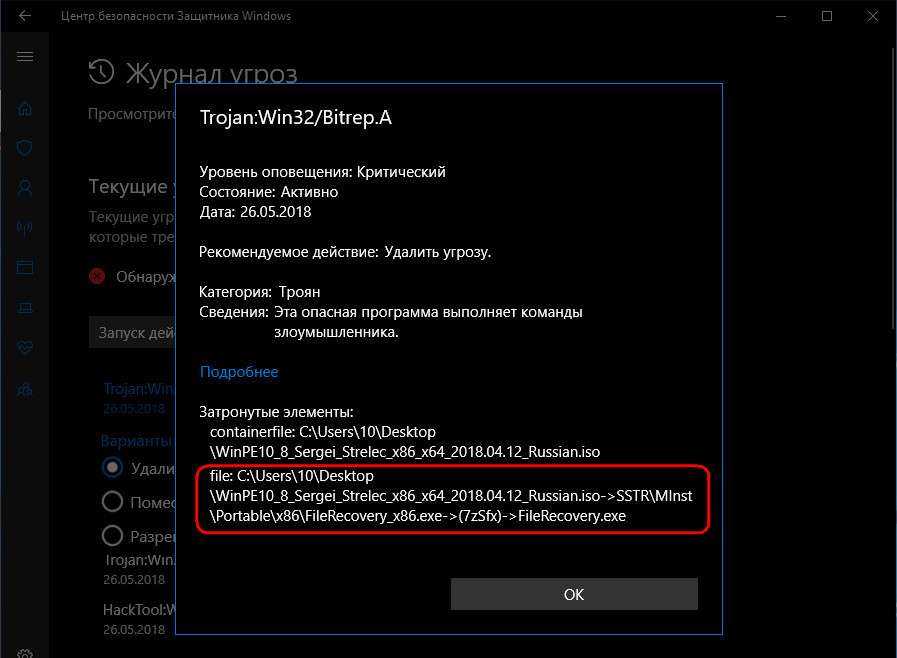
Task: Expand the second Trojan:Win threat entry
Action: 139,569
